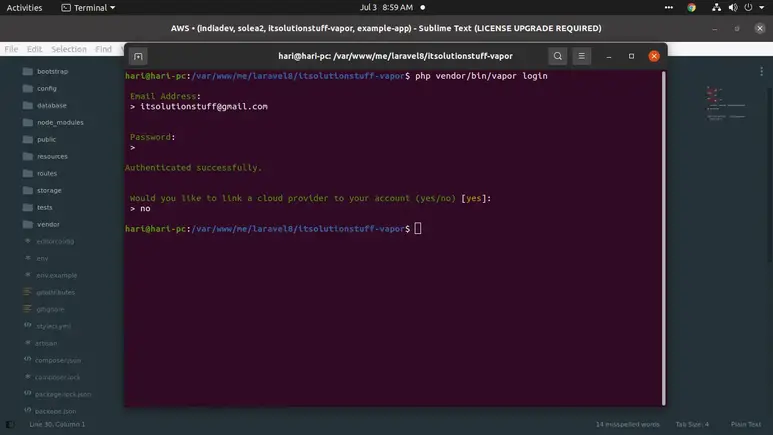Open Selection menu in Sublime Text
Image resolution: width=773 pixels, height=435 pixels.
coord(69,49)
